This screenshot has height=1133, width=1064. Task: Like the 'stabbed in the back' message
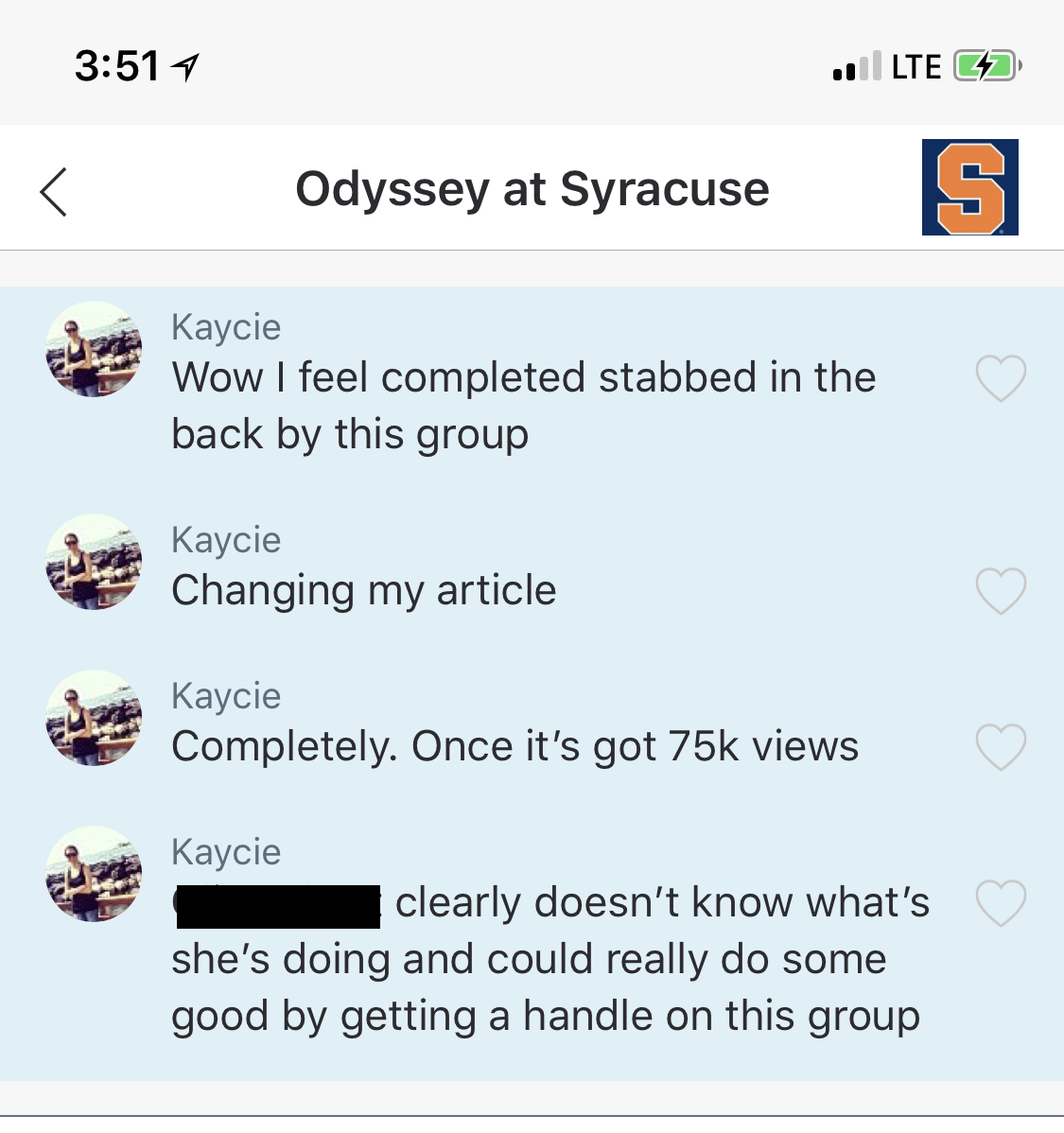(1001, 378)
